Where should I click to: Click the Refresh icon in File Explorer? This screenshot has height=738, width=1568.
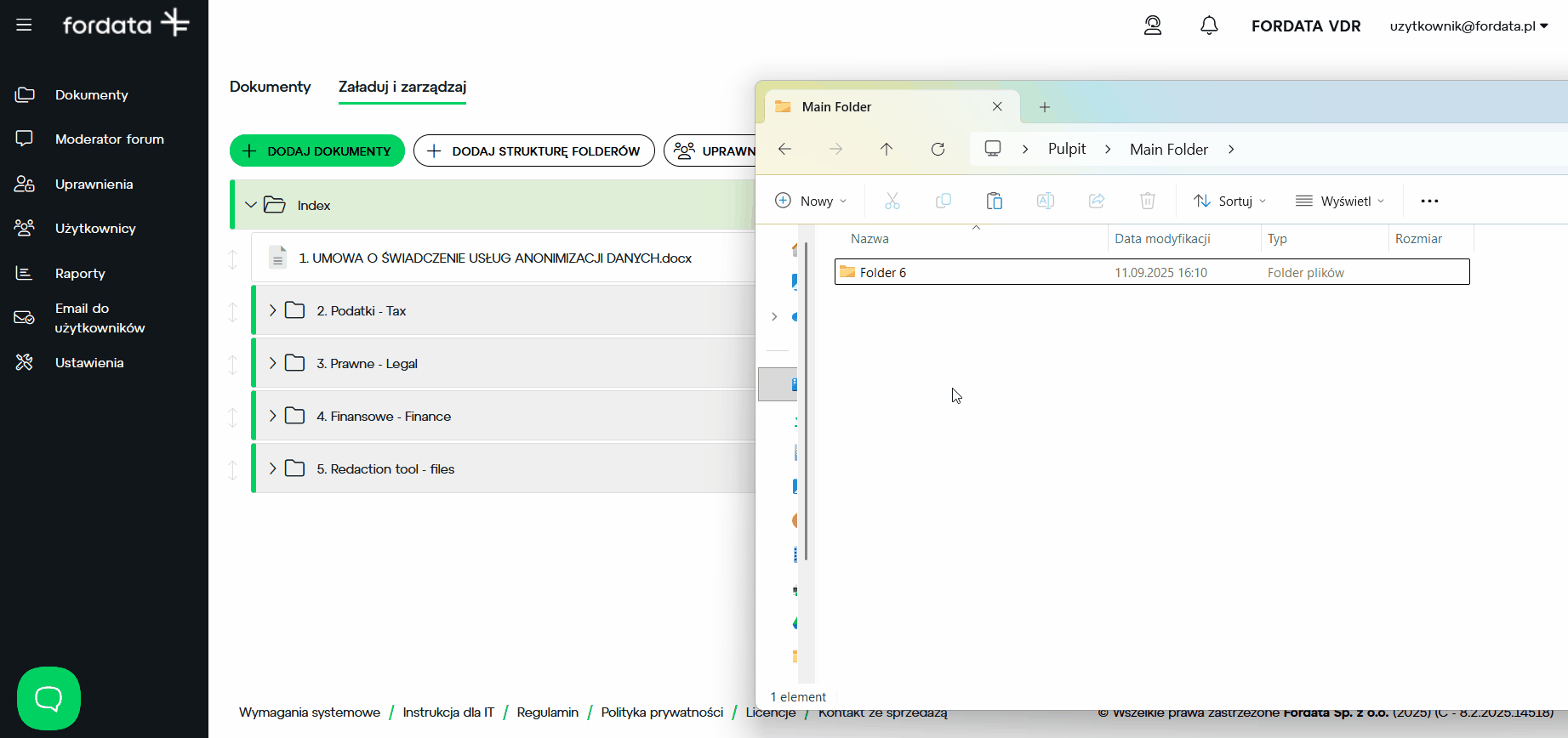click(938, 150)
